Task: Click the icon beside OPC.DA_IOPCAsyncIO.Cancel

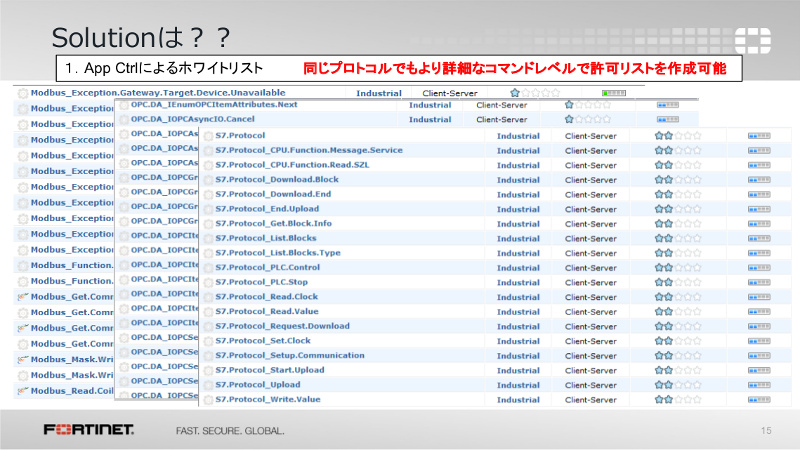Action: [123, 119]
